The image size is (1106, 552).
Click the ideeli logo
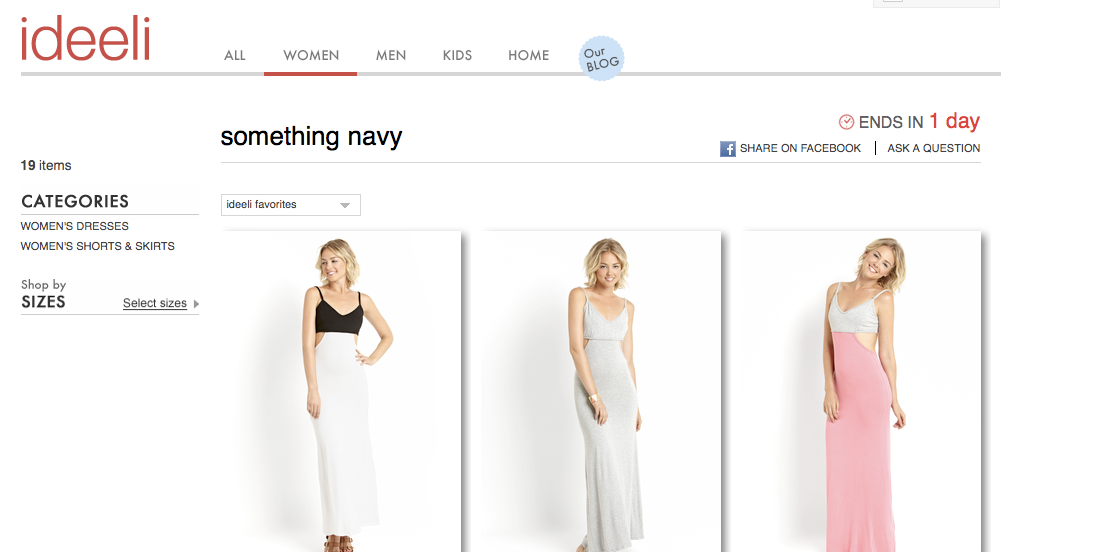[x=85, y=38]
